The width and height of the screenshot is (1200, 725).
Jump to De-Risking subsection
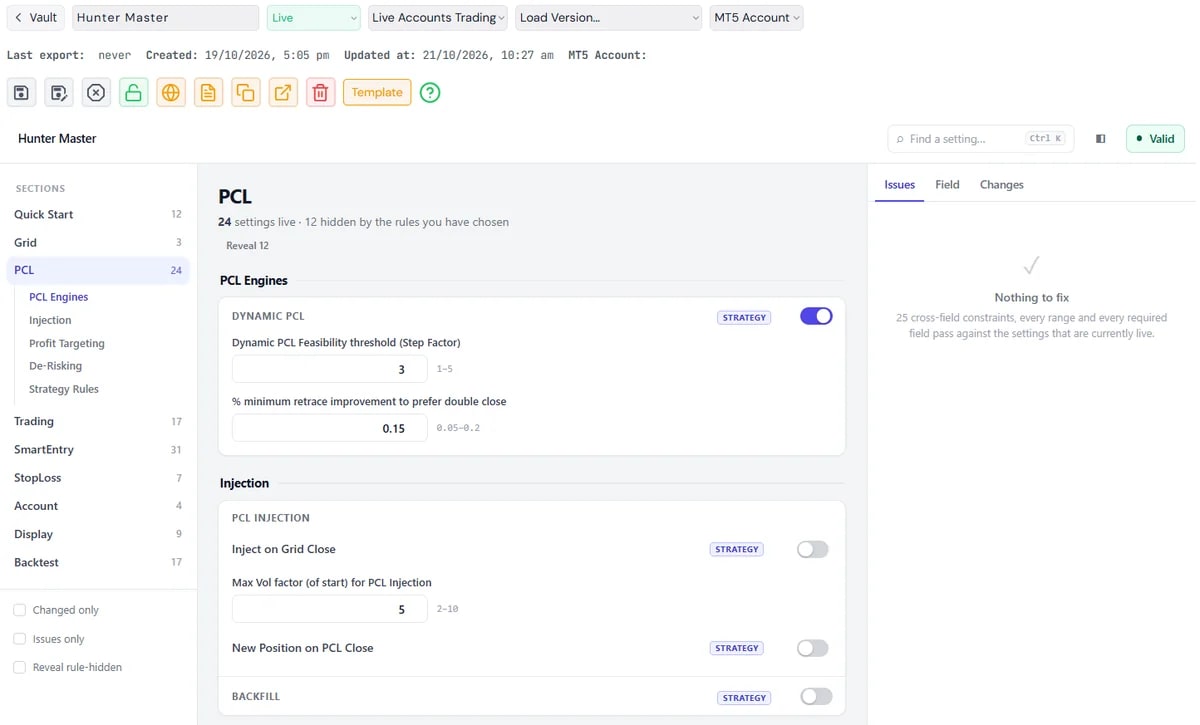point(56,366)
